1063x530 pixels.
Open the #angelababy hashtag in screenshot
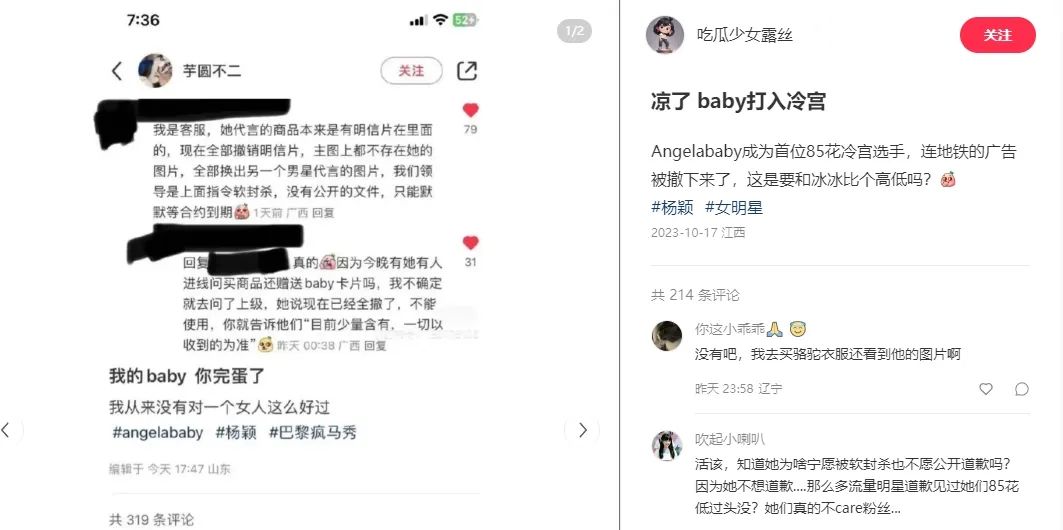pos(157,432)
